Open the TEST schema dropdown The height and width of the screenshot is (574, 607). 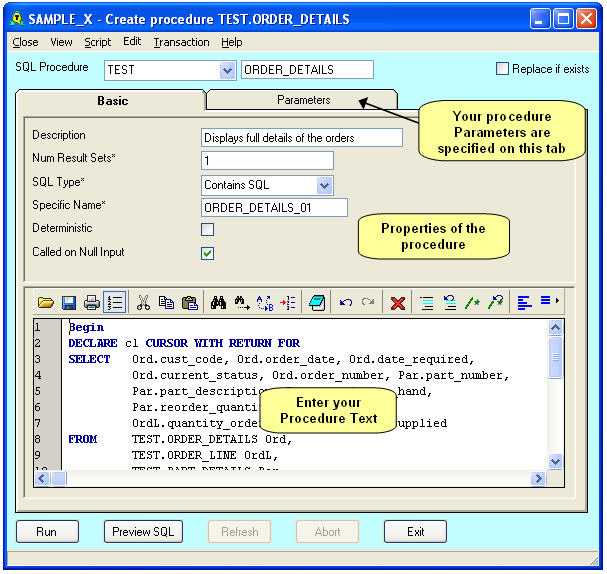(227, 70)
